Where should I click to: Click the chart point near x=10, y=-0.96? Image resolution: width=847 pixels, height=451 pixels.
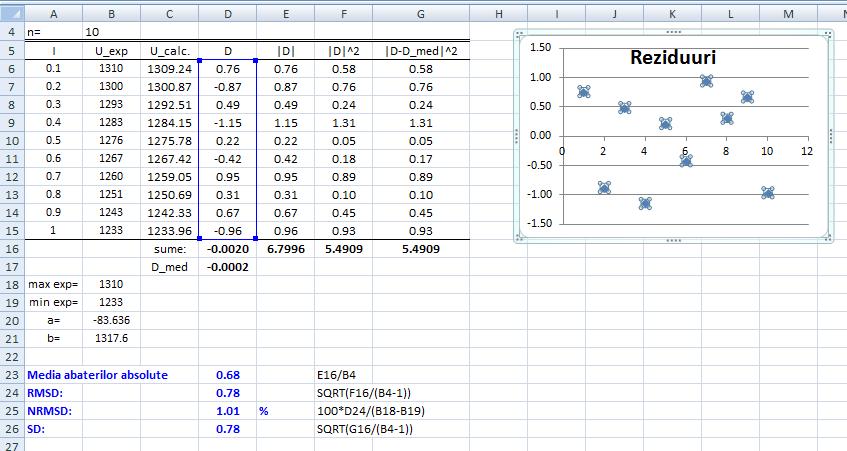tap(768, 192)
